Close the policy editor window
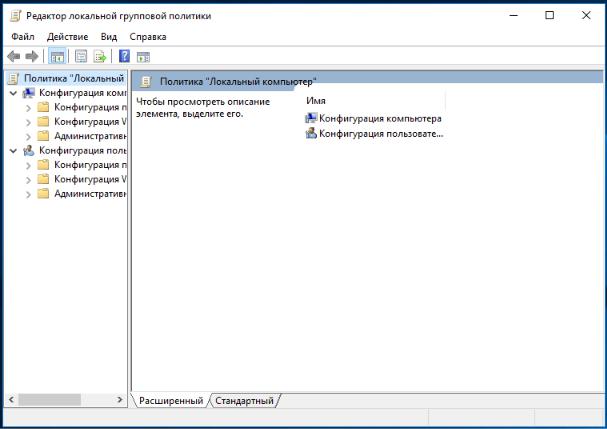Image resolution: width=607 pixels, height=429 pixels. coord(586,15)
